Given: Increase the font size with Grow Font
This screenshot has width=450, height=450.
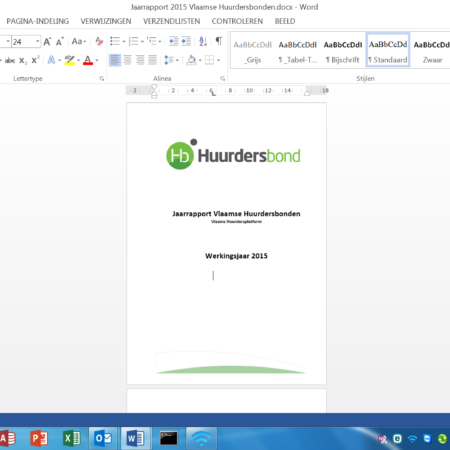Looking at the screenshot, I should click(x=47, y=42).
